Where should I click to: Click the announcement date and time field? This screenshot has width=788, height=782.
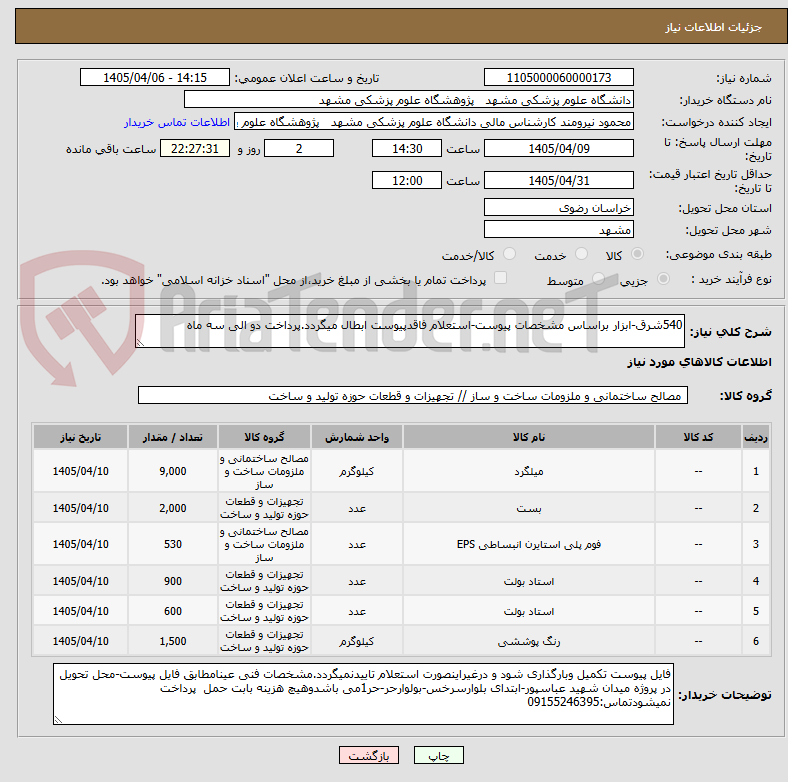pyautogui.click(x=155, y=77)
